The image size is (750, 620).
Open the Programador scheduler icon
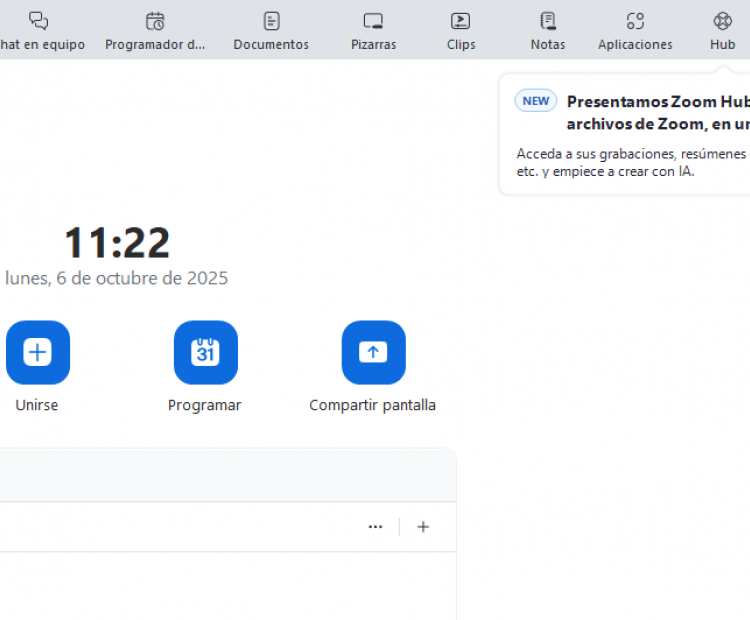coord(155,21)
